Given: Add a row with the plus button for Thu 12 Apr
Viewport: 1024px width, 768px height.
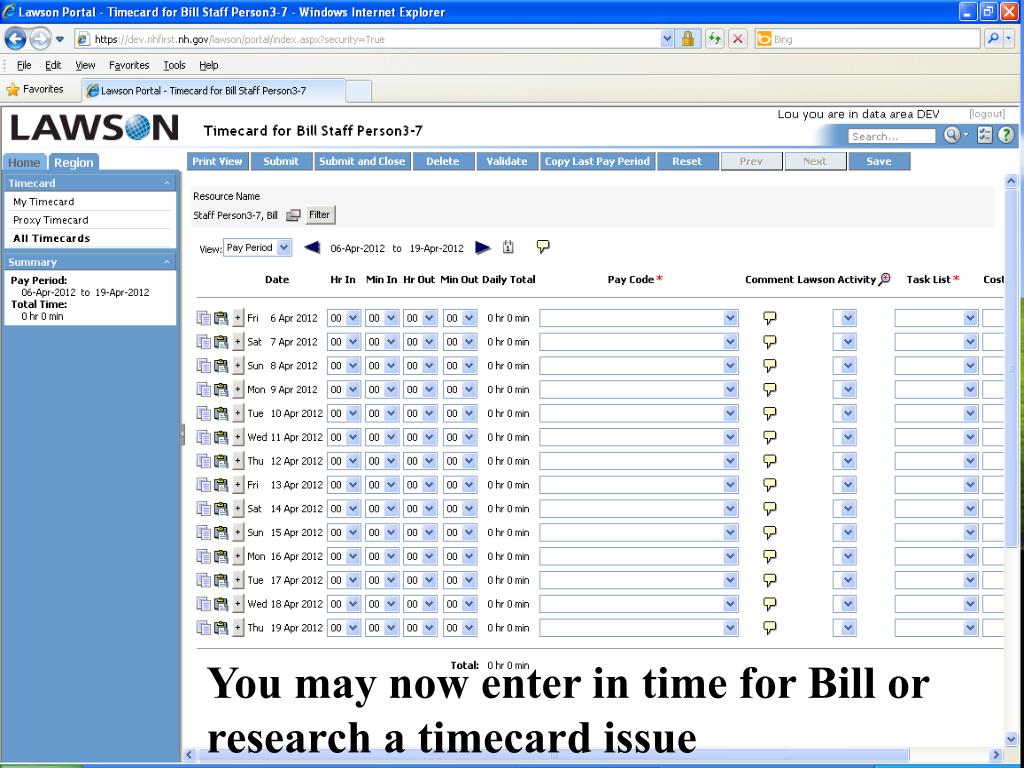Looking at the screenshot, I should coord(238,461).
